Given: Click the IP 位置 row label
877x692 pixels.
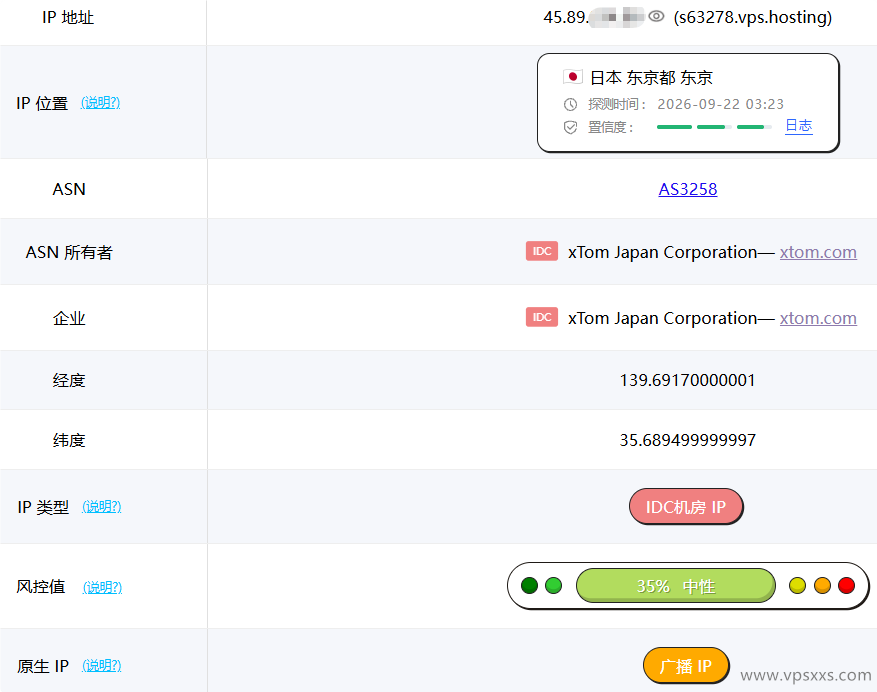Looking at the screenshot, I should 42,103.
